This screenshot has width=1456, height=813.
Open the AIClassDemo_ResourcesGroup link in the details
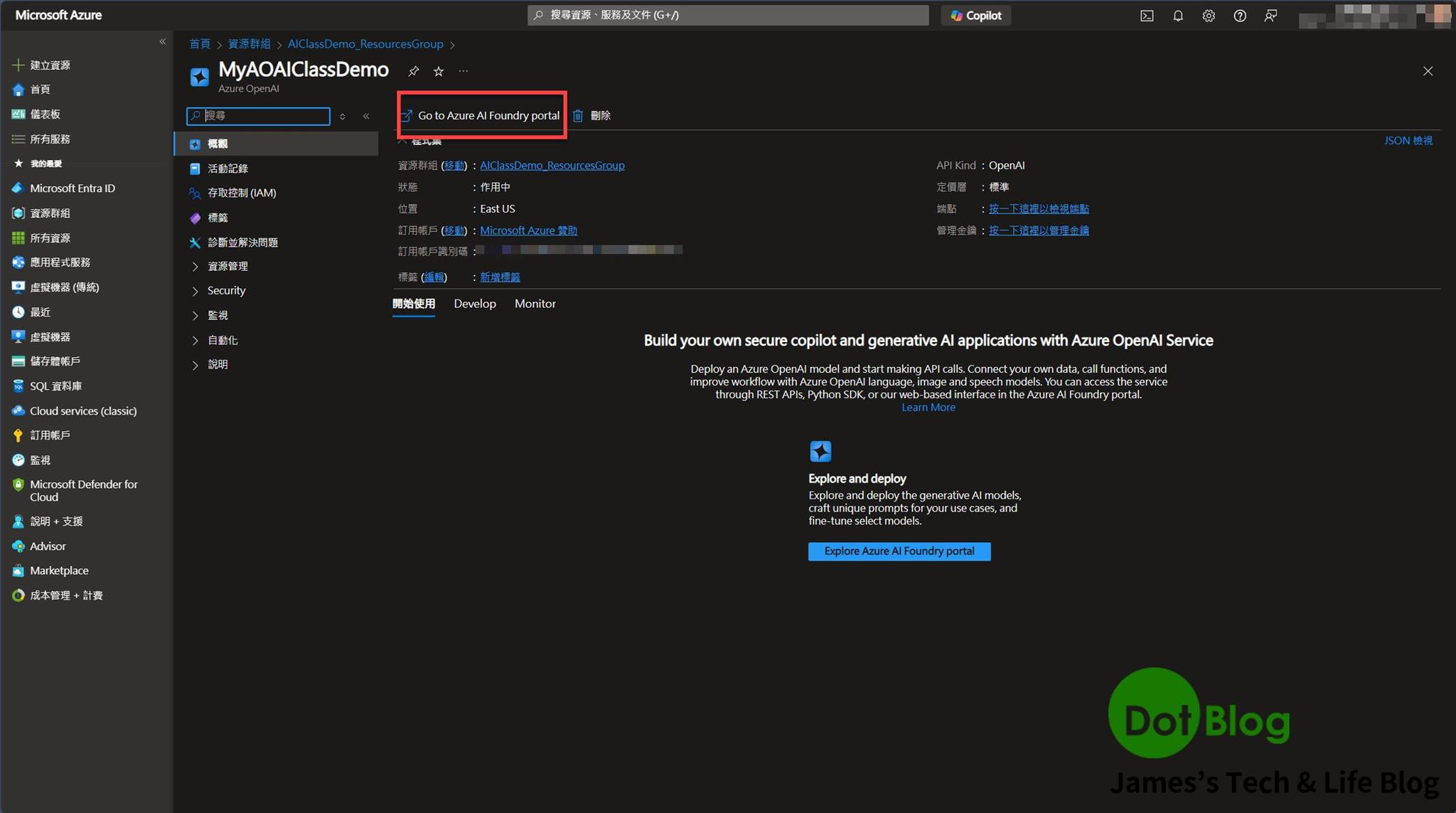(552, 165)
